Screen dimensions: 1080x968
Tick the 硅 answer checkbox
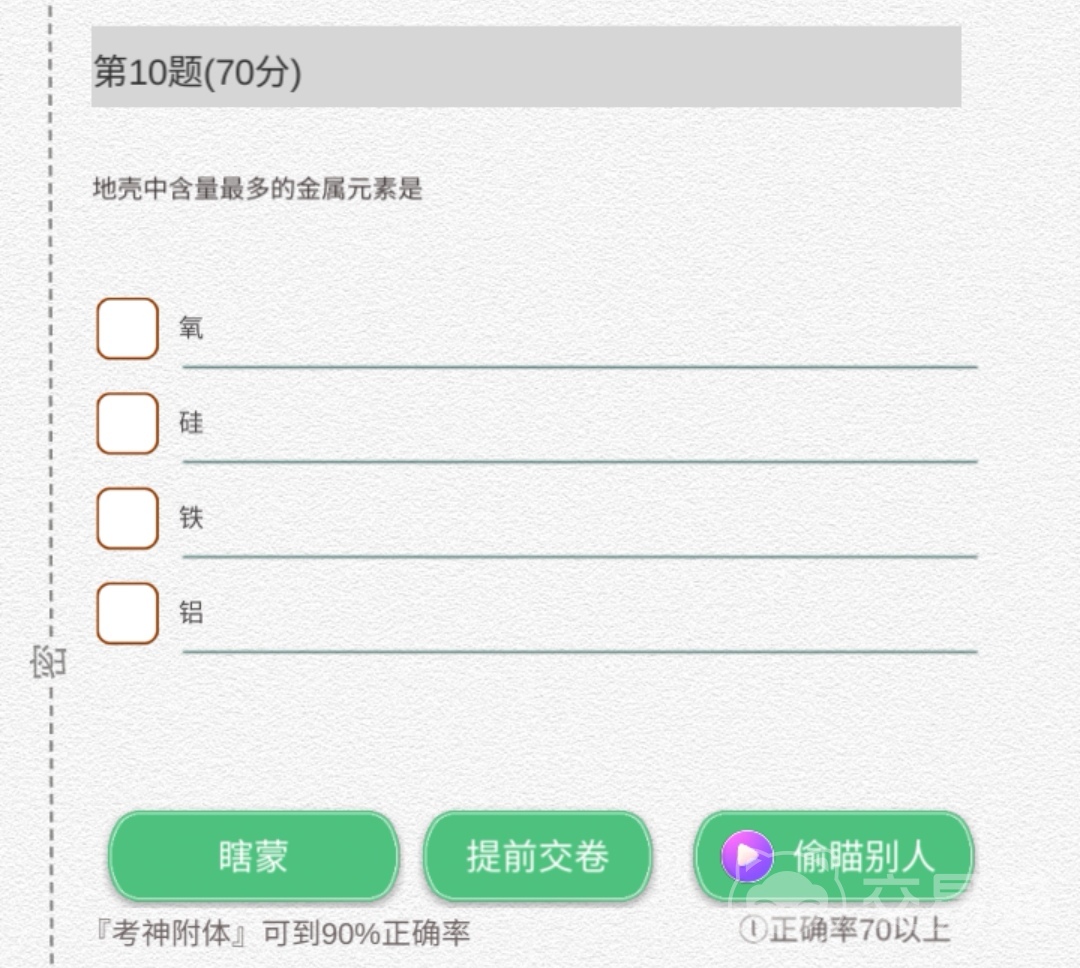pyautogui.click(x=127, y=423)
